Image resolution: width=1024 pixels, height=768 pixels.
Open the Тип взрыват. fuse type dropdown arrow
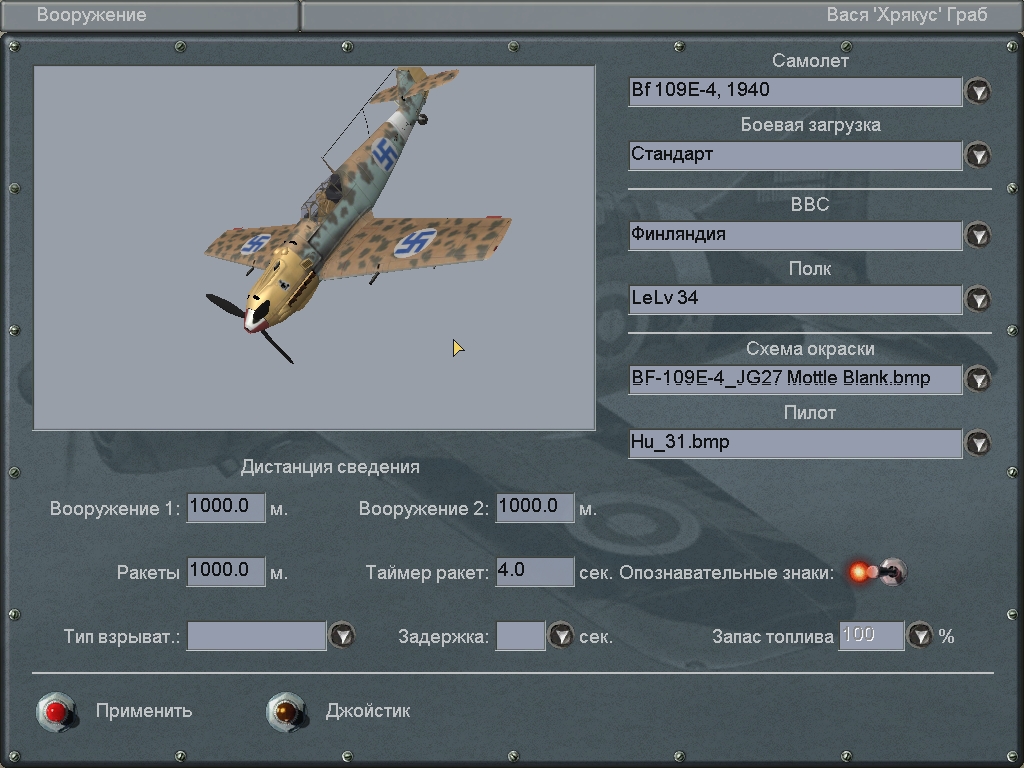coord(342,635)
